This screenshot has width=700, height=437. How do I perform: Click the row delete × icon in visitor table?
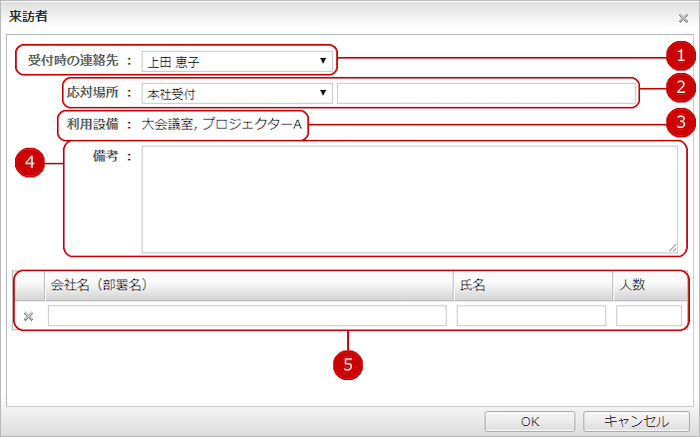point(28,317)
